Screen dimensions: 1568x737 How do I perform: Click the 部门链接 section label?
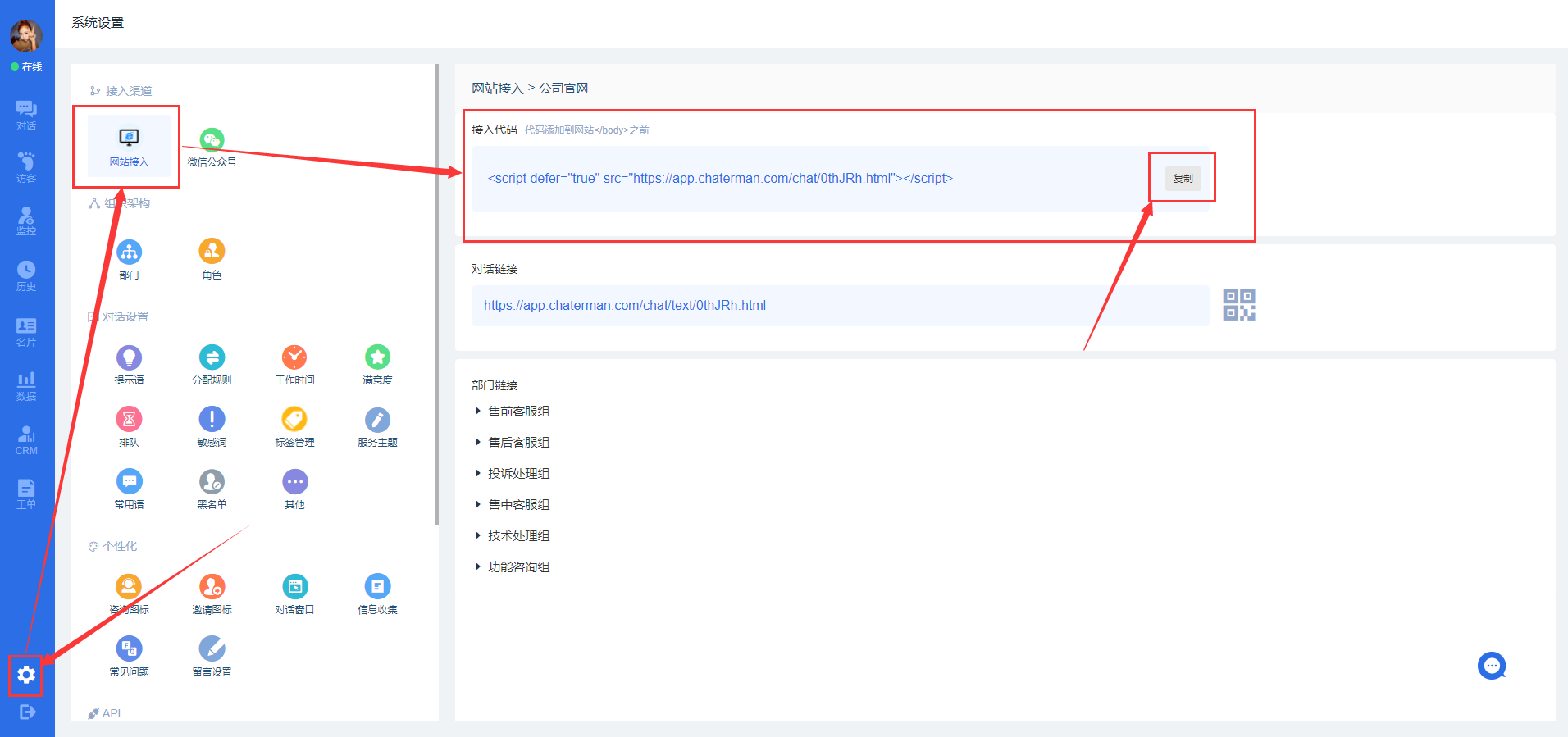tap(495, 385)
